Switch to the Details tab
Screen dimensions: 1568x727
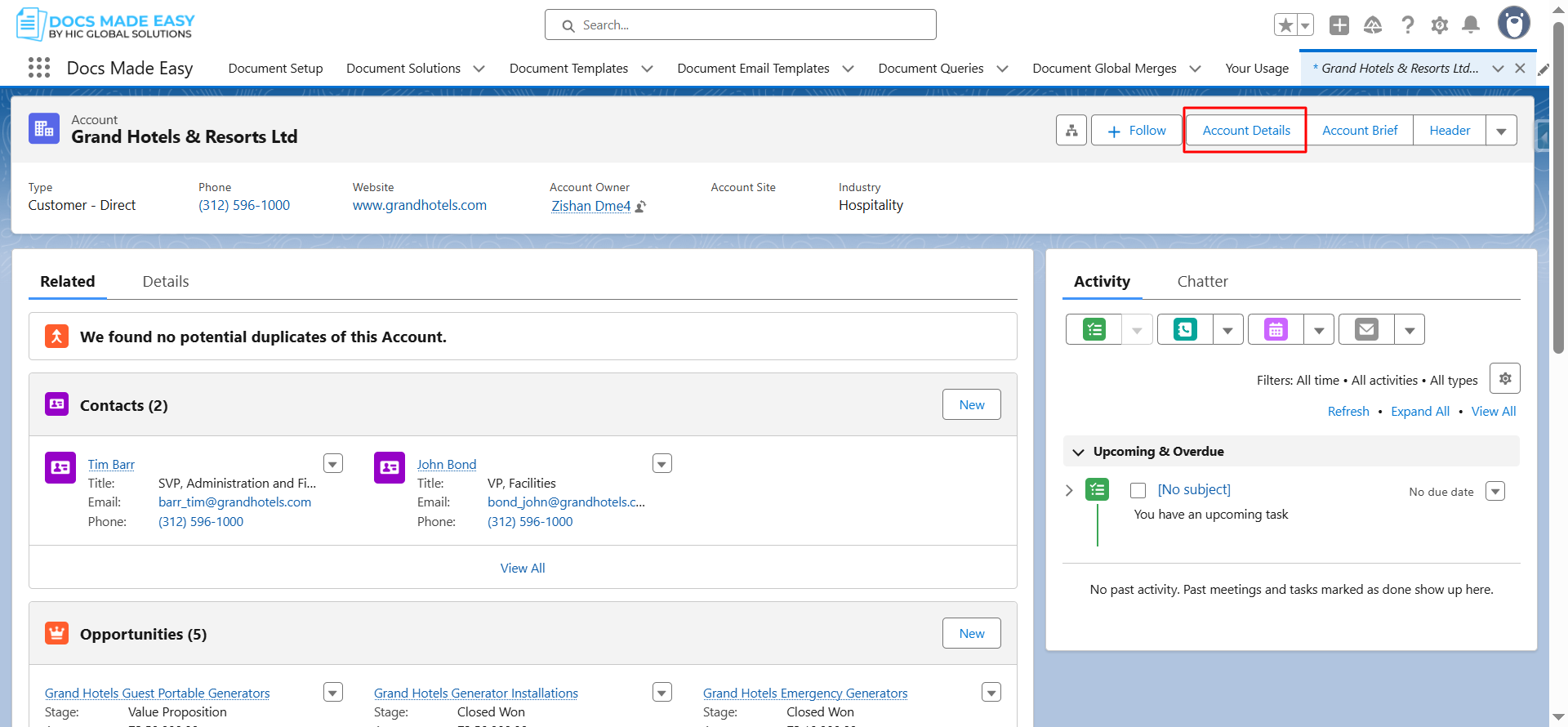[x=166, y=282]
